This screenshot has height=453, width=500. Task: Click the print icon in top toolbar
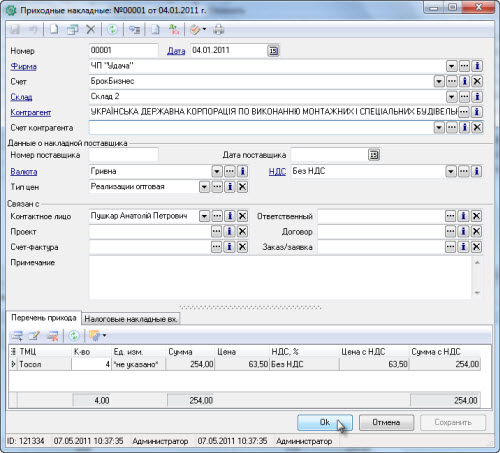[x=219, y=30]
